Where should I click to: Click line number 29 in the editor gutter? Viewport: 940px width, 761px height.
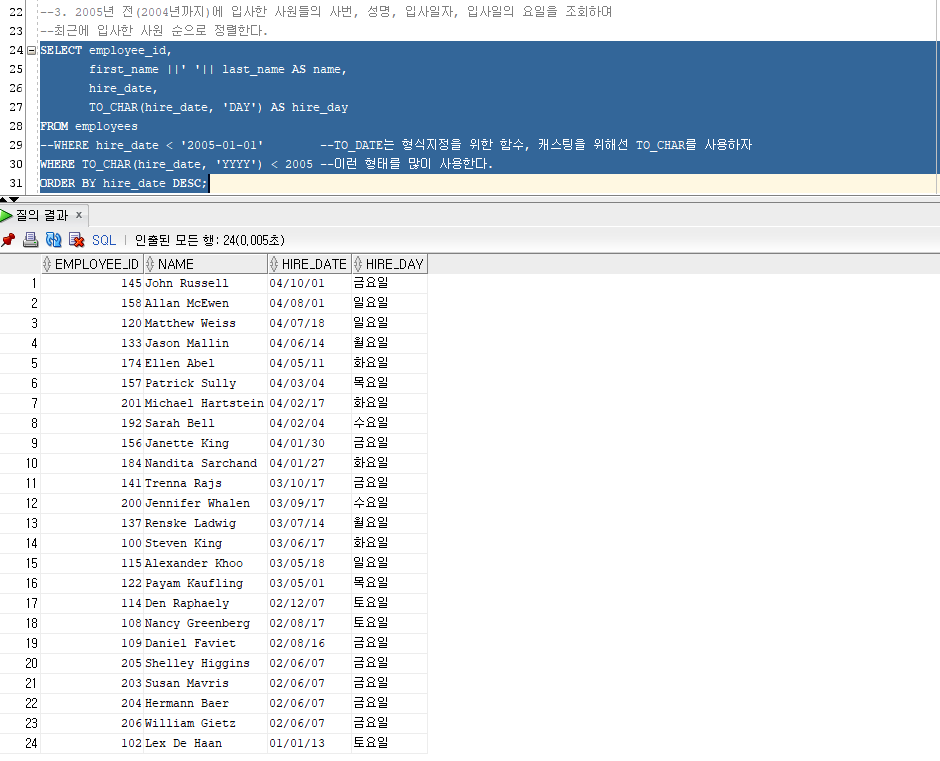[16, 145]
